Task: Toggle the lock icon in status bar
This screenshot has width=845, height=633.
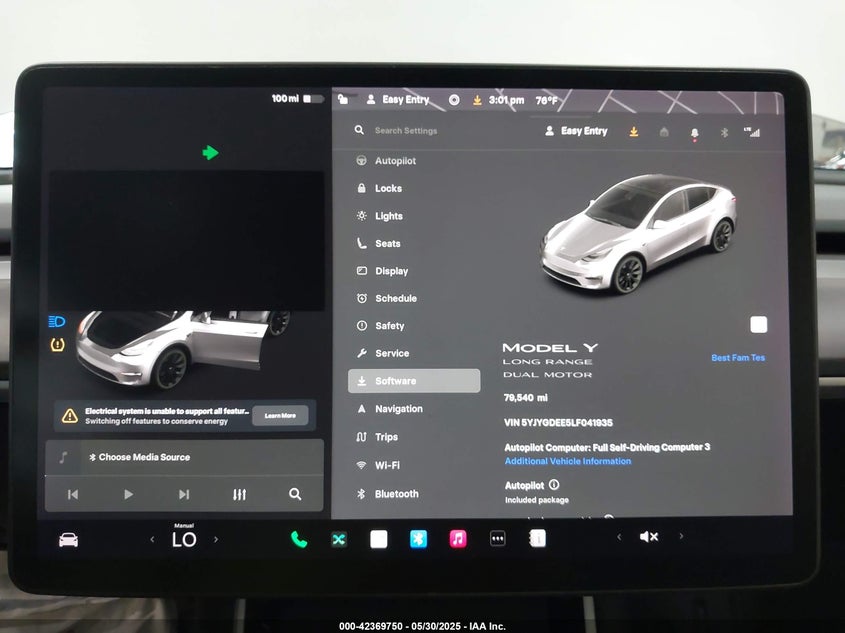Action: point(343,100)
